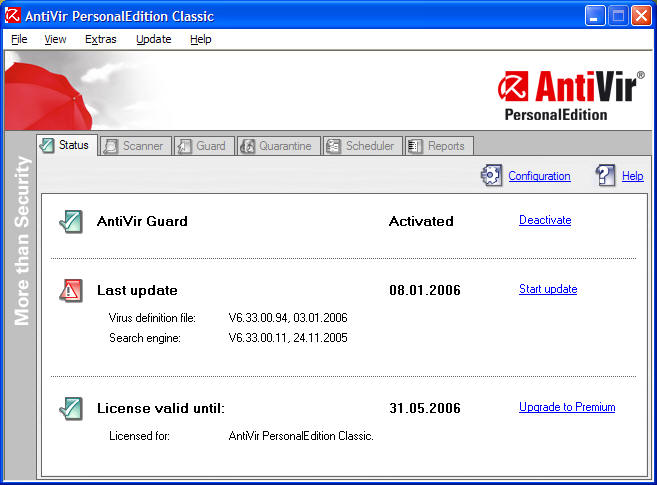Switch to the Guard tab
The height and width of the screenshot is (485, 657).
[204, 146]
